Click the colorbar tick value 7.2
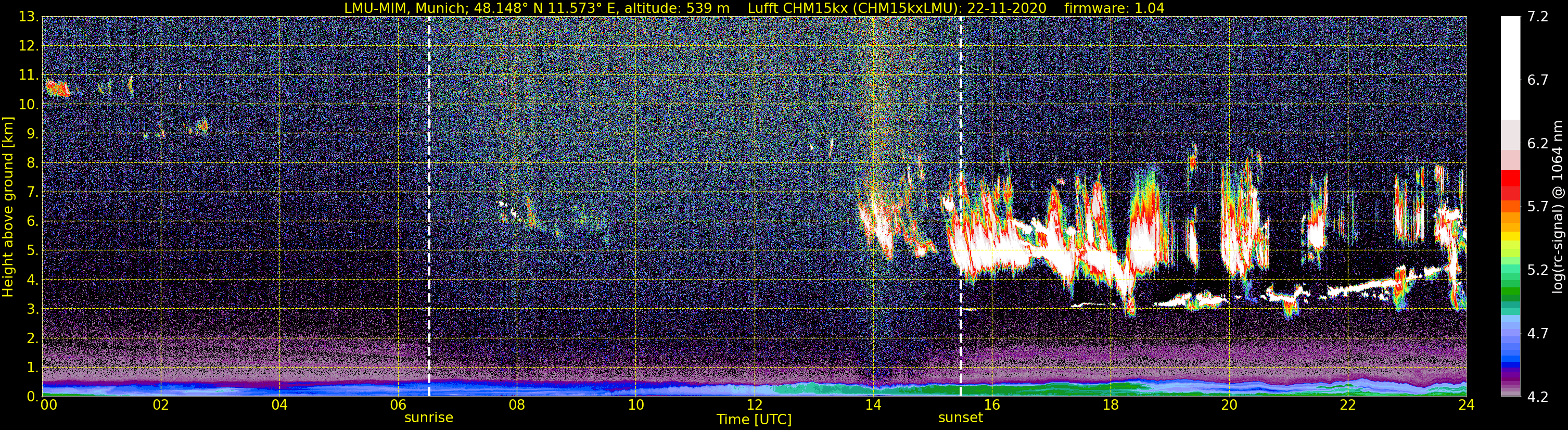The width and height of the screenshot is (1568, 430). [x=1538, y=17]
